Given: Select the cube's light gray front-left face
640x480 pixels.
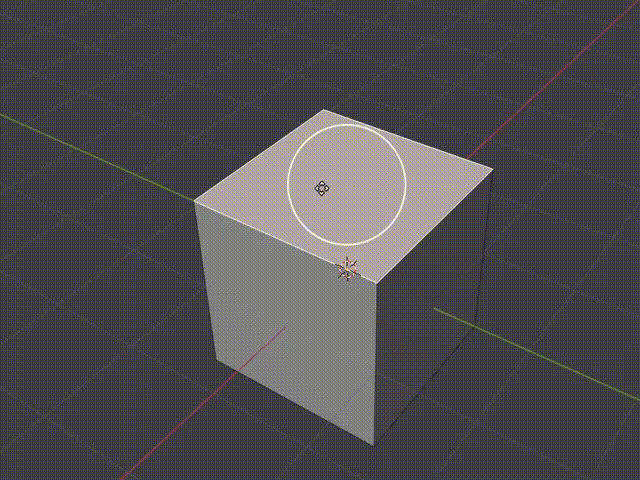Looking at the screenshot, I should point(290,322).
